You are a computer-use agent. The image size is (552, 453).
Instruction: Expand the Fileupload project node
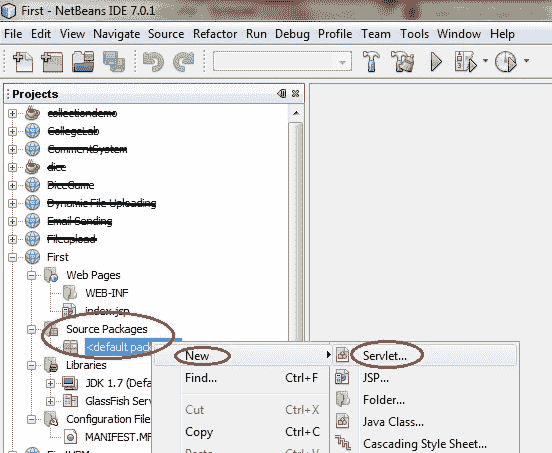pyautogui.click(x=12, y=239)
